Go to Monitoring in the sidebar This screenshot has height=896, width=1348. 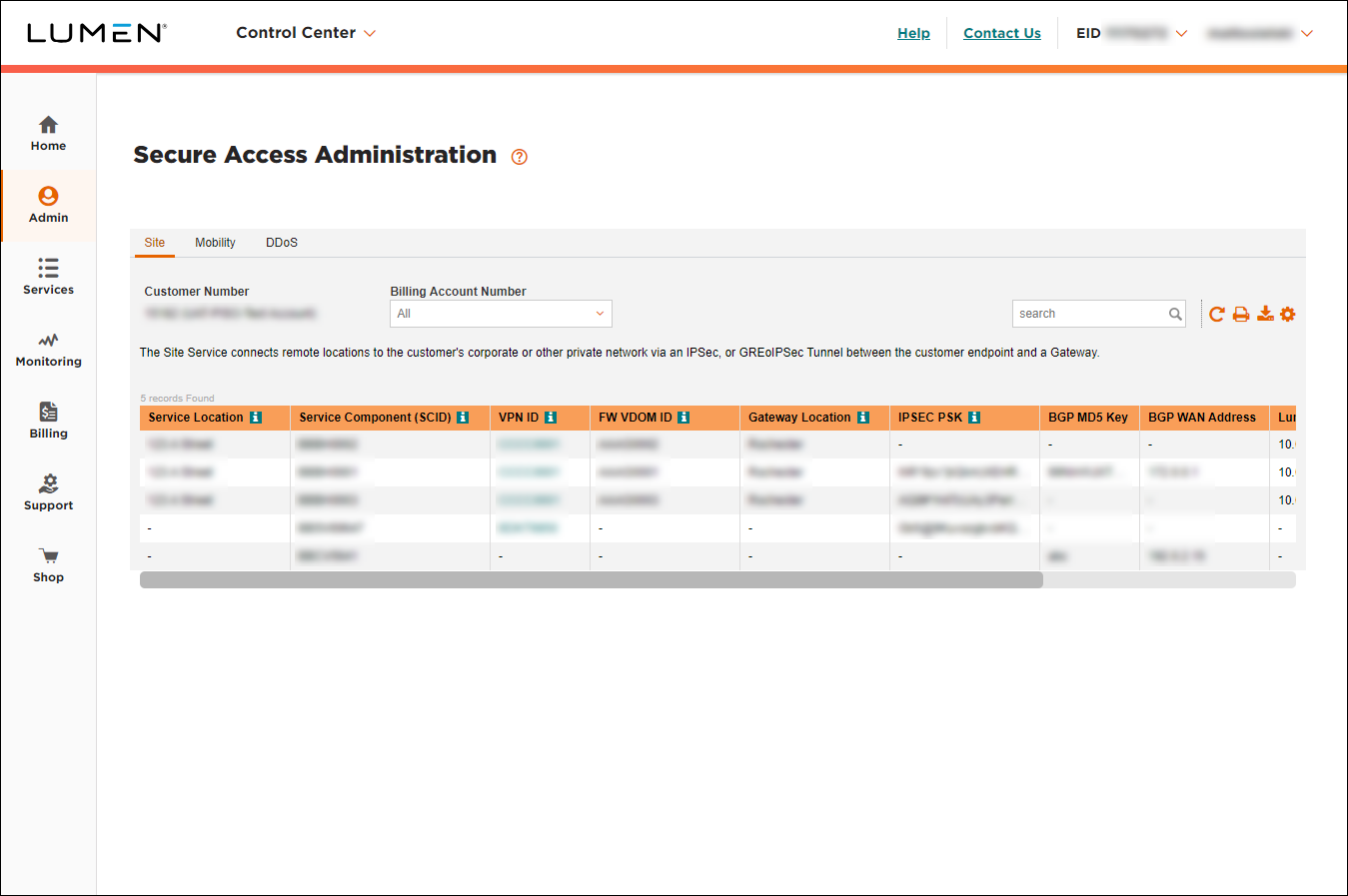48,350
